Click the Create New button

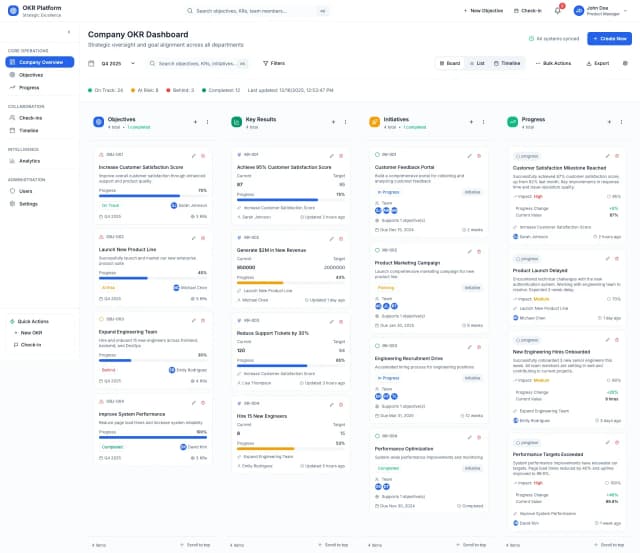609,38
